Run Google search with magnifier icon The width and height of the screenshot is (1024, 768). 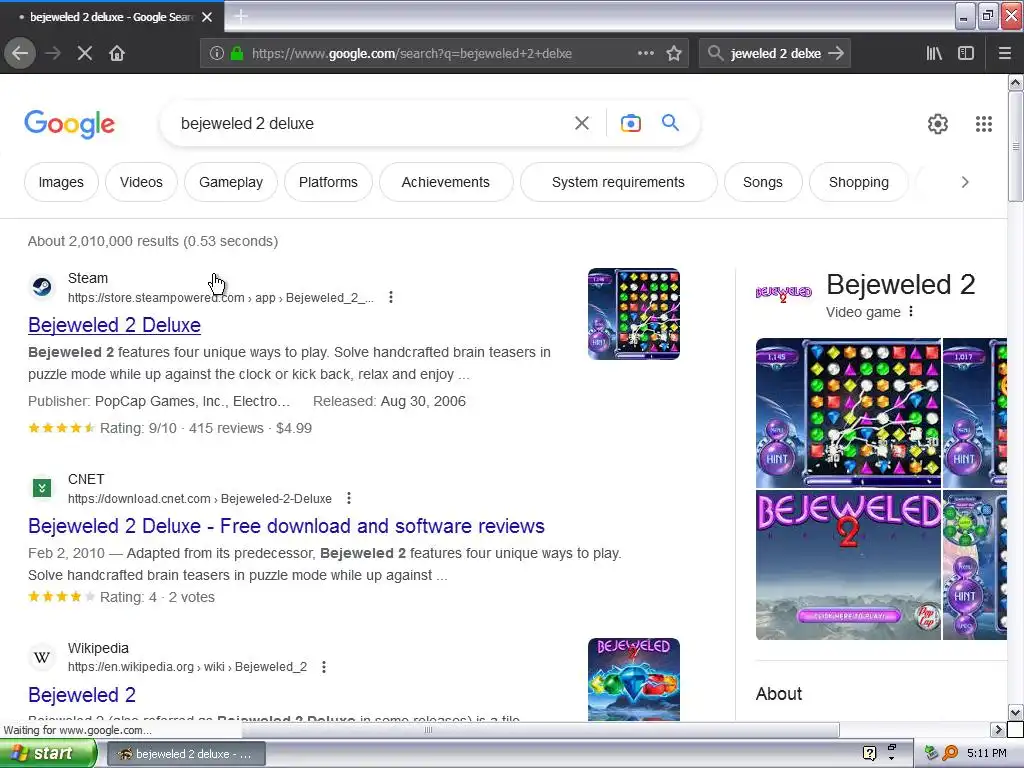pyautogui.click(x=670, y=122)
